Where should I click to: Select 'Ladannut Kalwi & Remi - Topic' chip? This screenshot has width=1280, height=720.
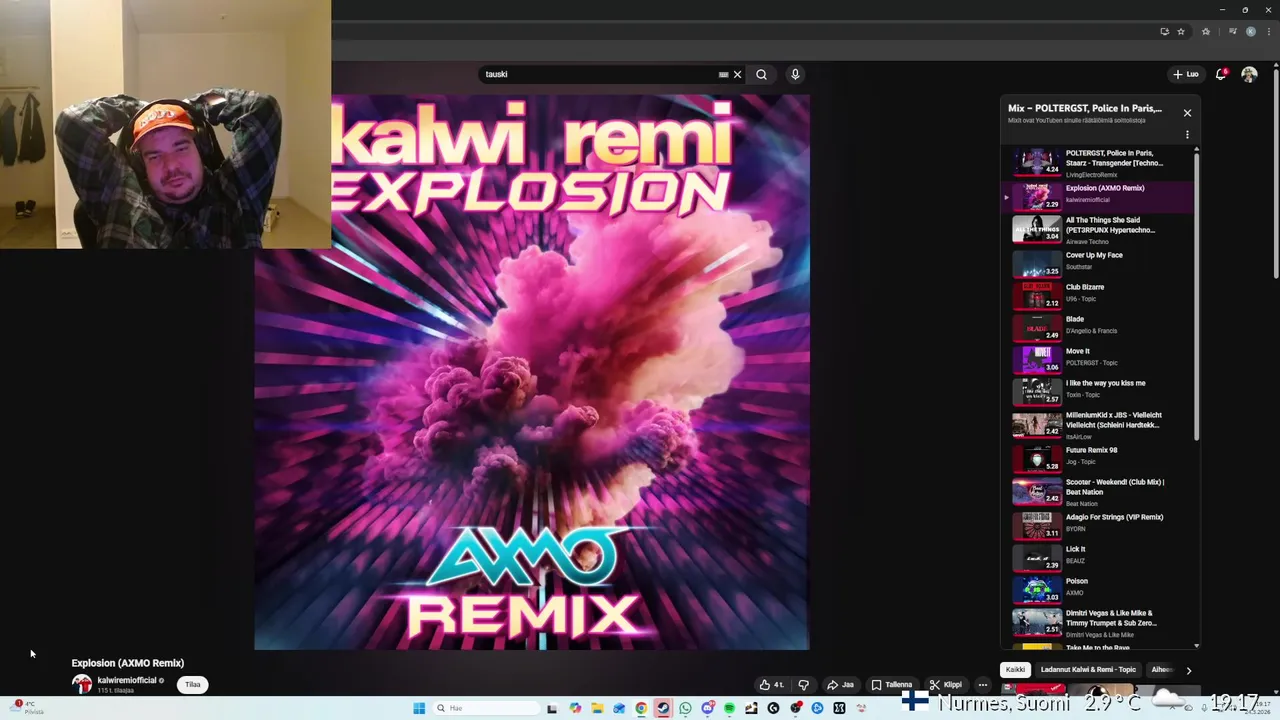pos(1088,670)
